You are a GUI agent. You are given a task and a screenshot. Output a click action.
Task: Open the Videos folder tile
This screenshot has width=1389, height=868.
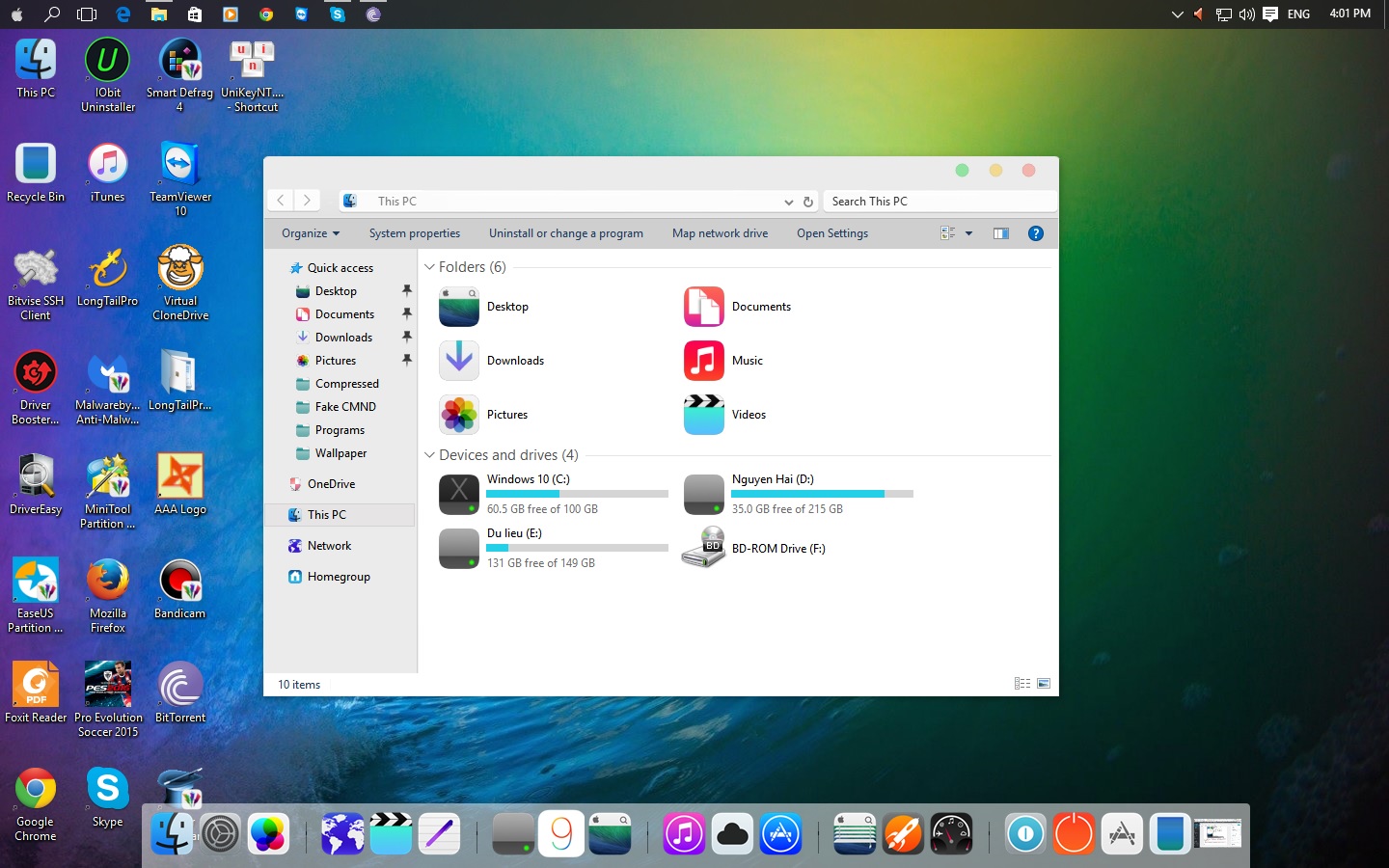click(725, 415)
